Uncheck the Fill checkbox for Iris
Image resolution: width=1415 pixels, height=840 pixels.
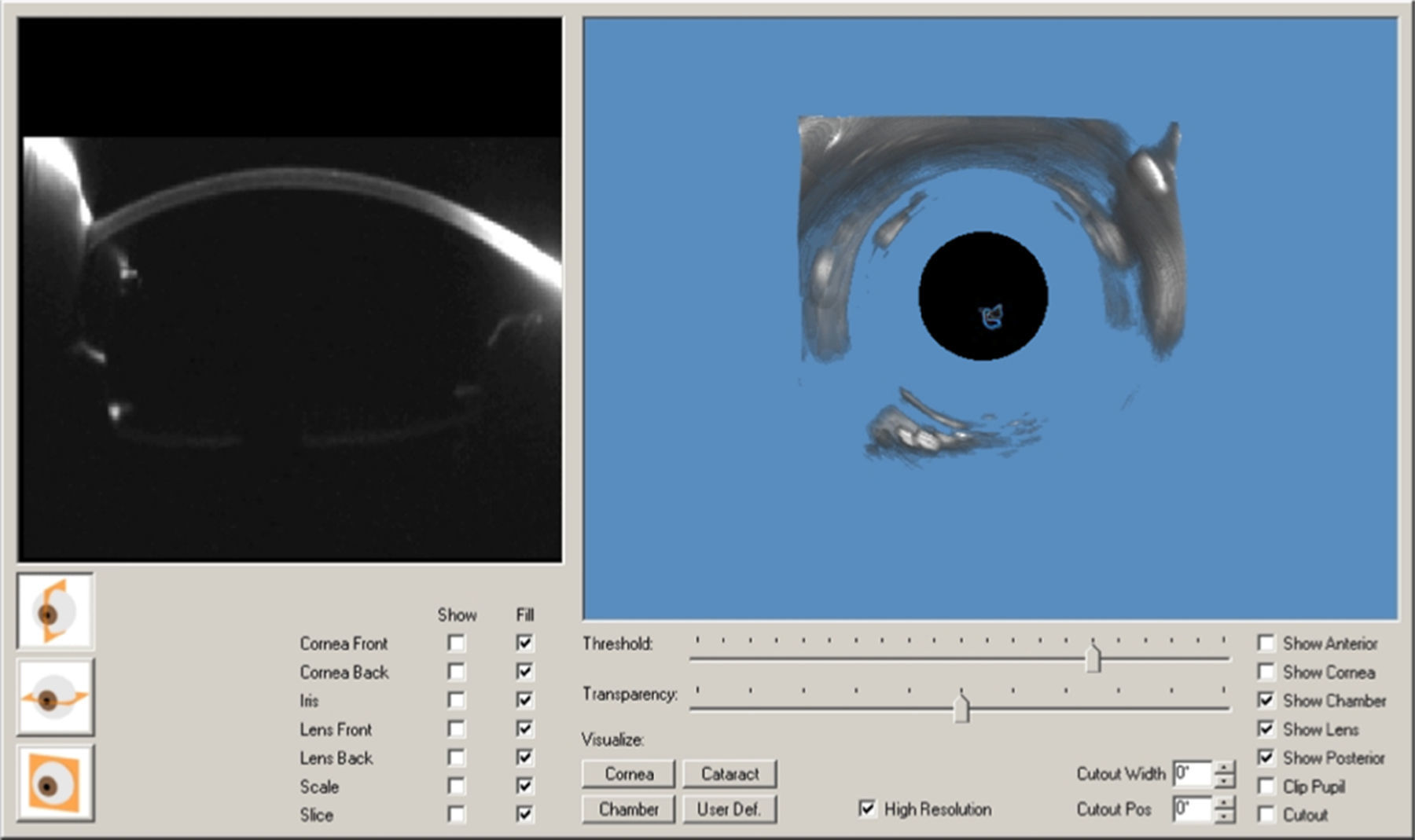(x=524, y=700)
